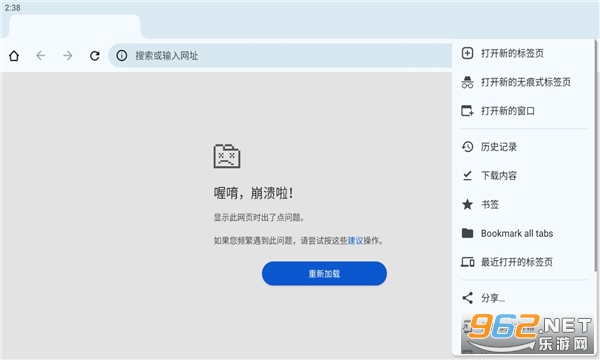Viewport: 600px width, 360px height.
Task: Focus the 搜索或输入网址 address field
Action: pos(281,56)
